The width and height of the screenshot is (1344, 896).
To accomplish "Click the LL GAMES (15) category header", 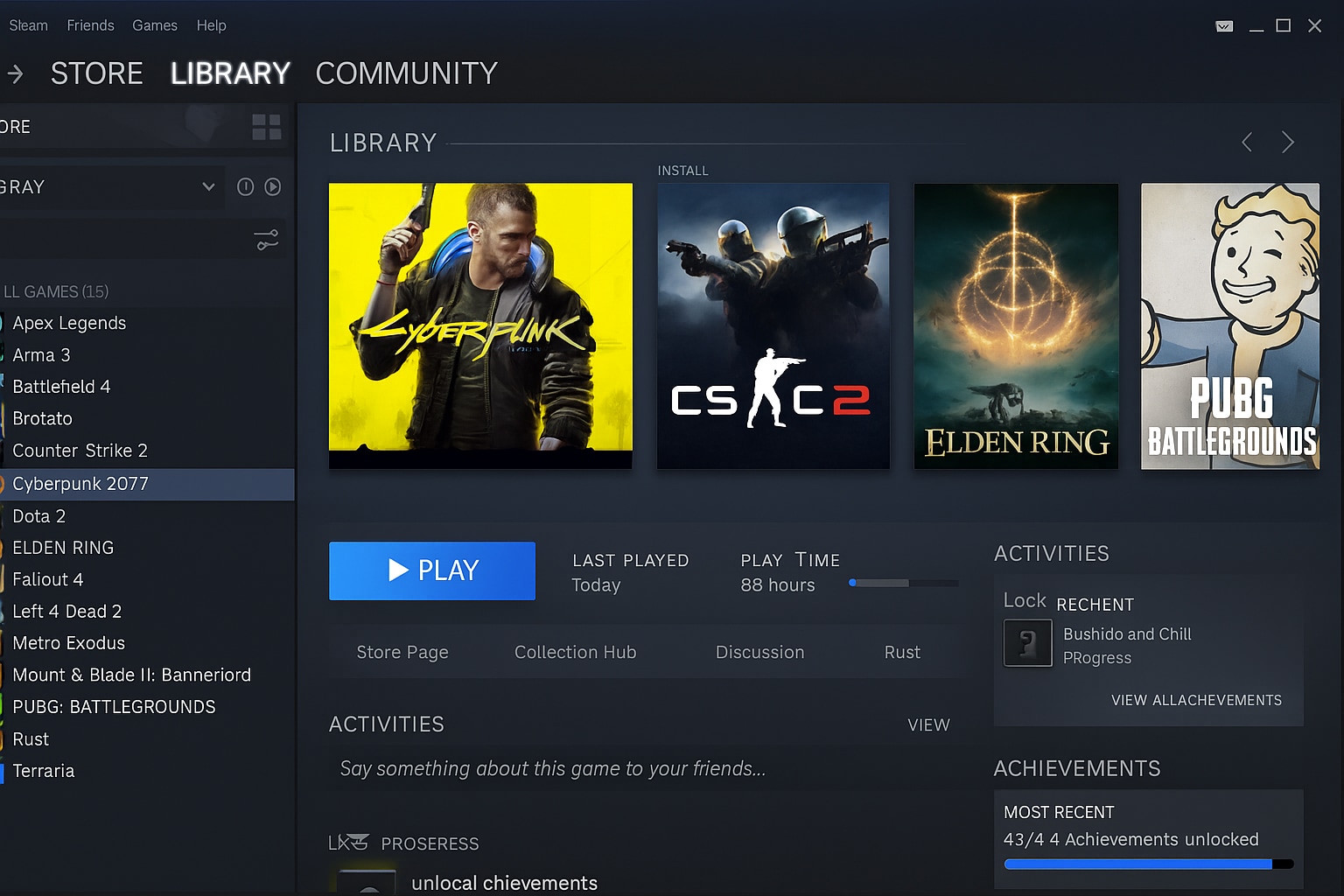I will point(56,291).
